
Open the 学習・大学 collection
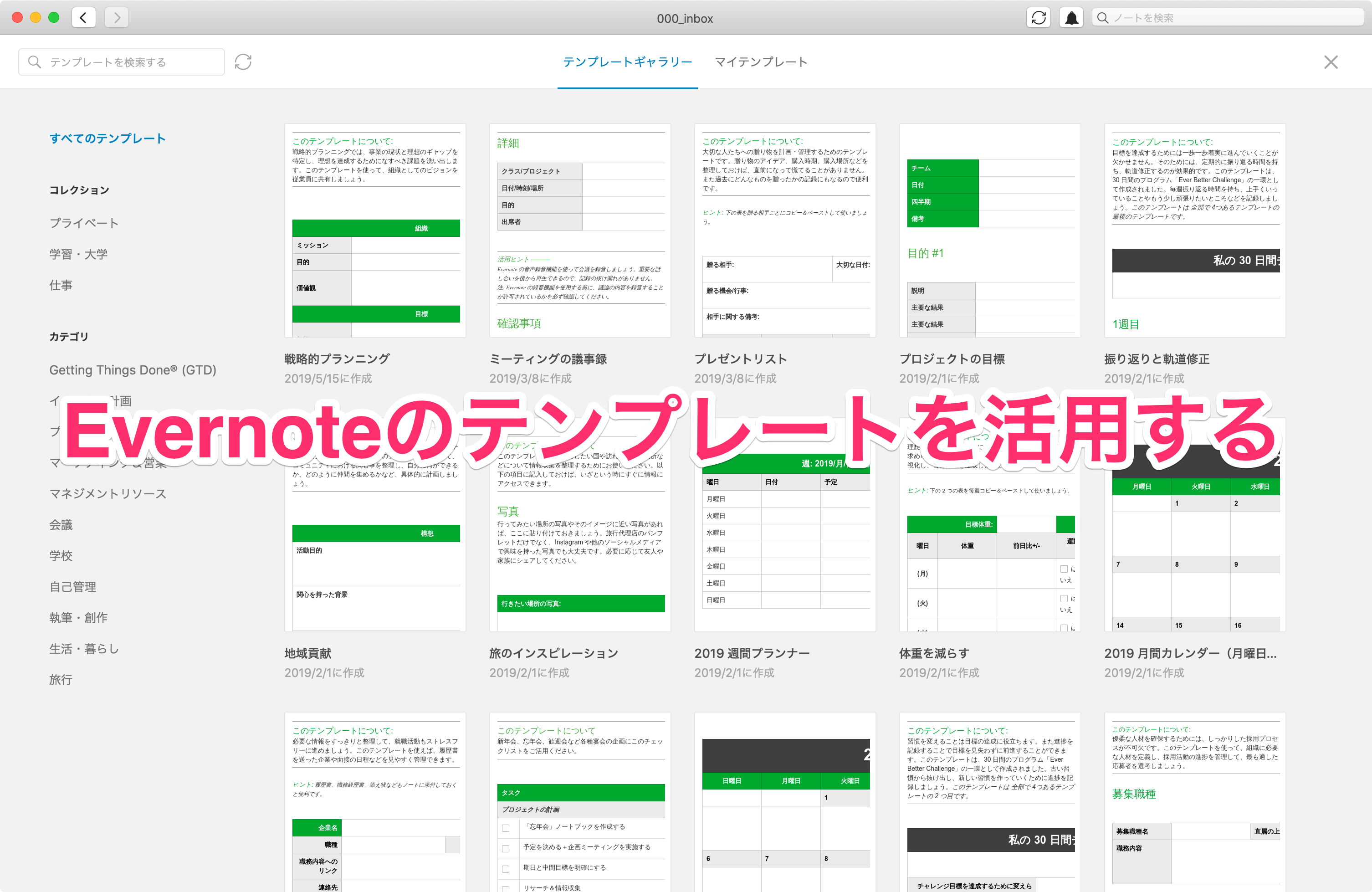[78, 254]
